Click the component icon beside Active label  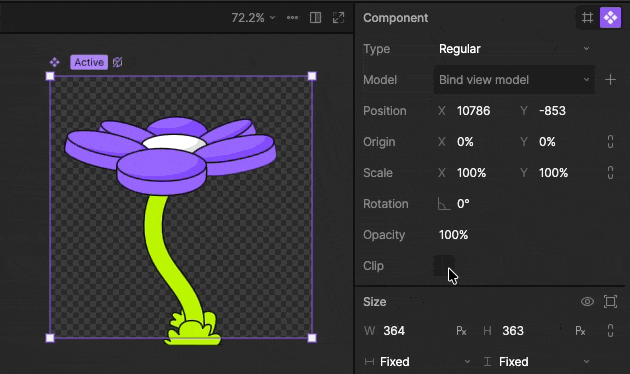(55, 62)
